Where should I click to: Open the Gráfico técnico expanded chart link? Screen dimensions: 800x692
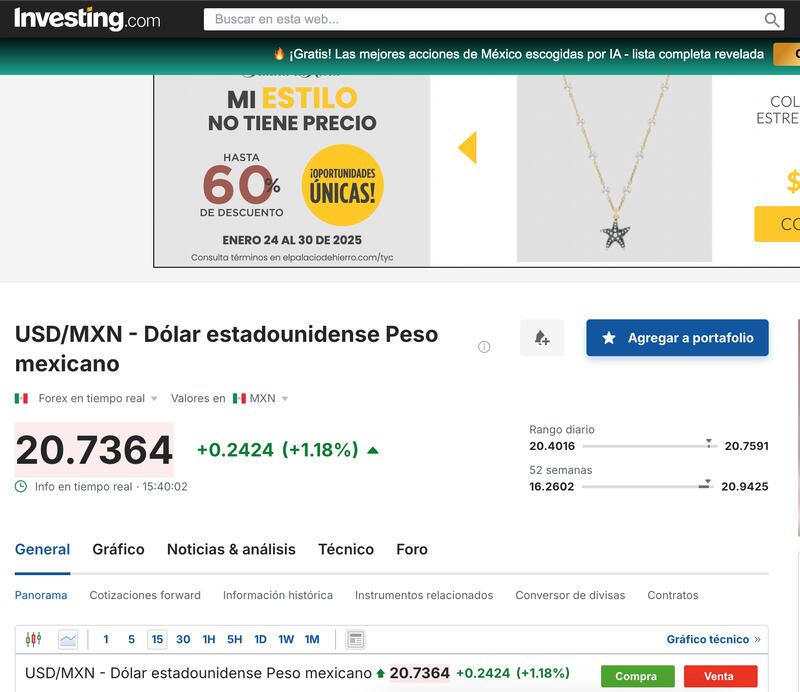click(x=713, y=639)
